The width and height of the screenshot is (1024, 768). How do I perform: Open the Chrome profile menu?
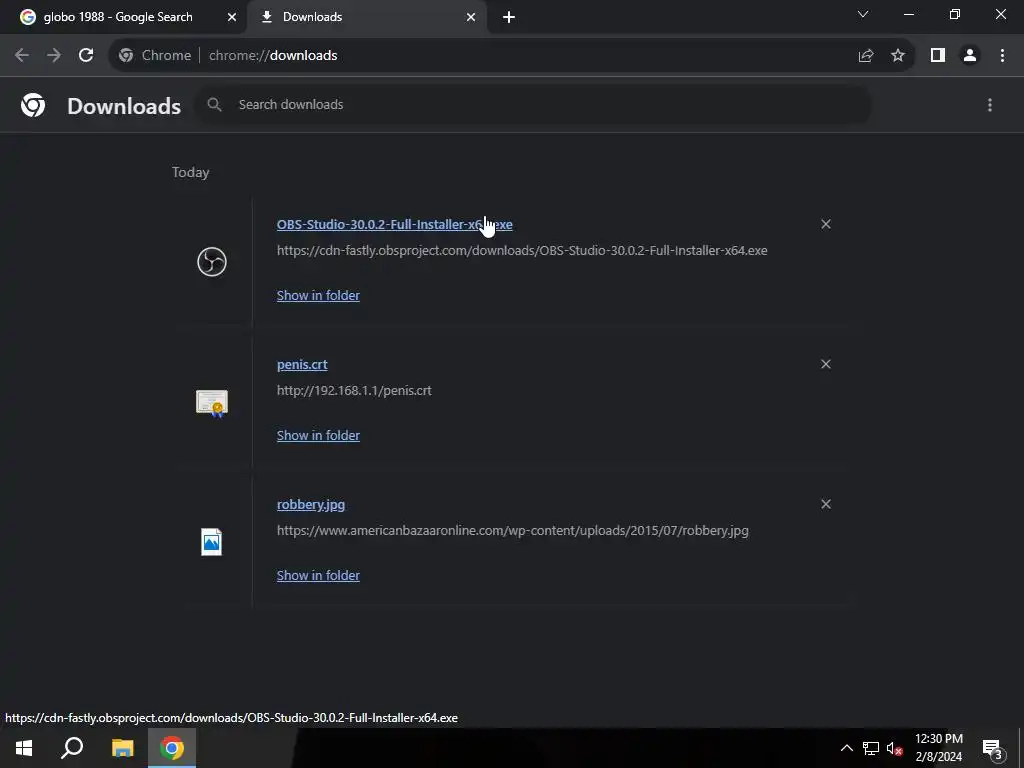[x=970, y=56]
